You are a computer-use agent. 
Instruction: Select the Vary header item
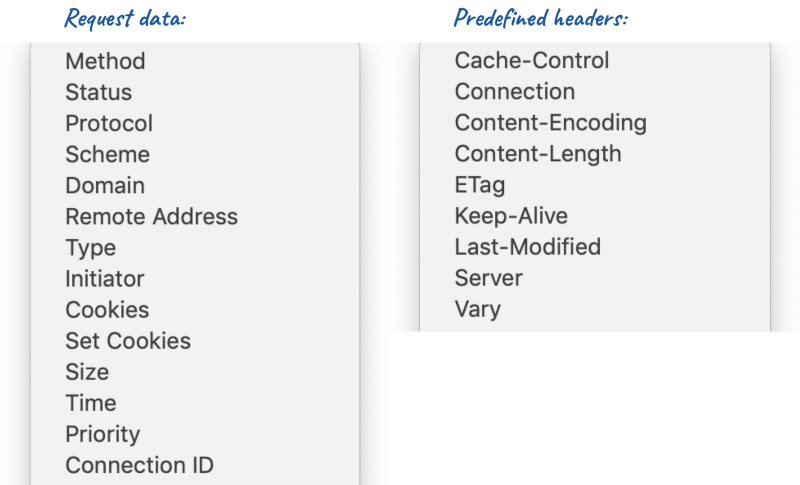click(x=595, y=310)
